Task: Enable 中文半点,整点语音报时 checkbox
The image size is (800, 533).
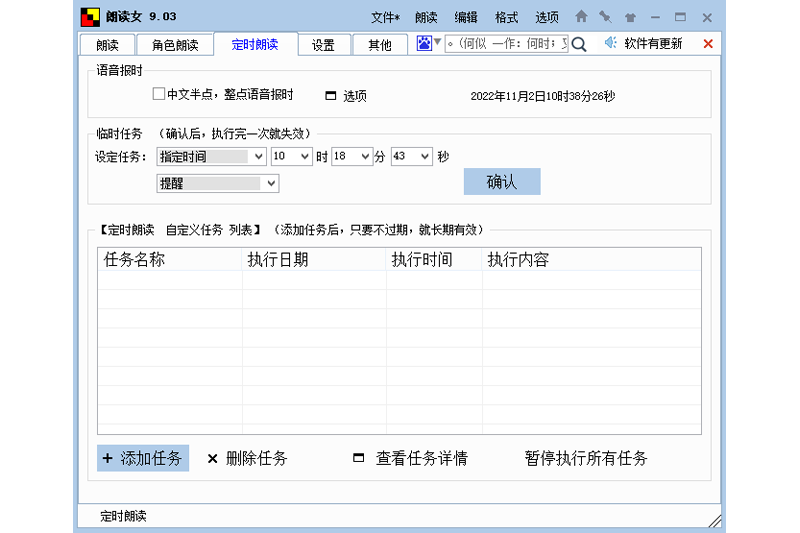Action: pyautogui.click(x=158, y=95)
